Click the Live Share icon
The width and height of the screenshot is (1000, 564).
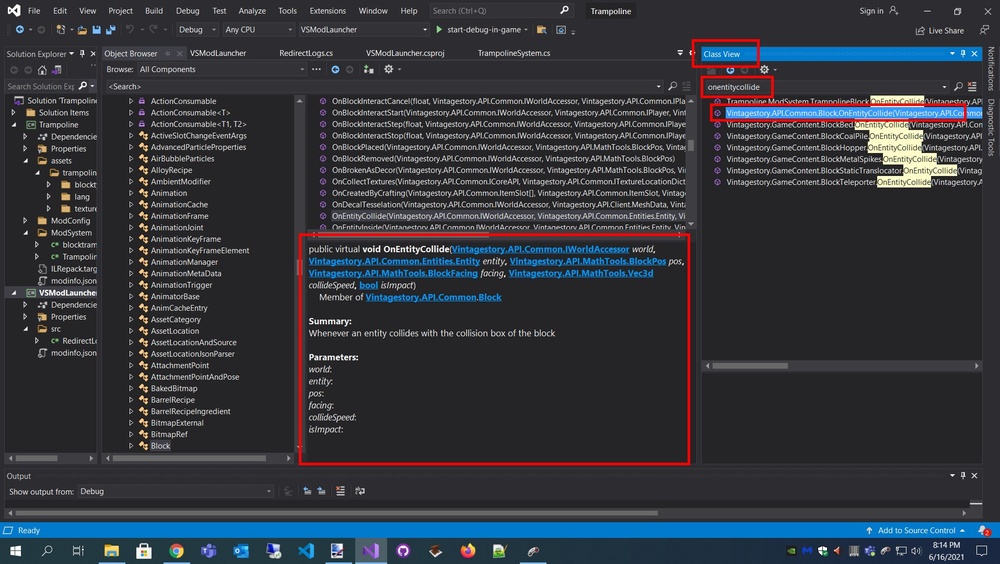[x=920, y=30]
